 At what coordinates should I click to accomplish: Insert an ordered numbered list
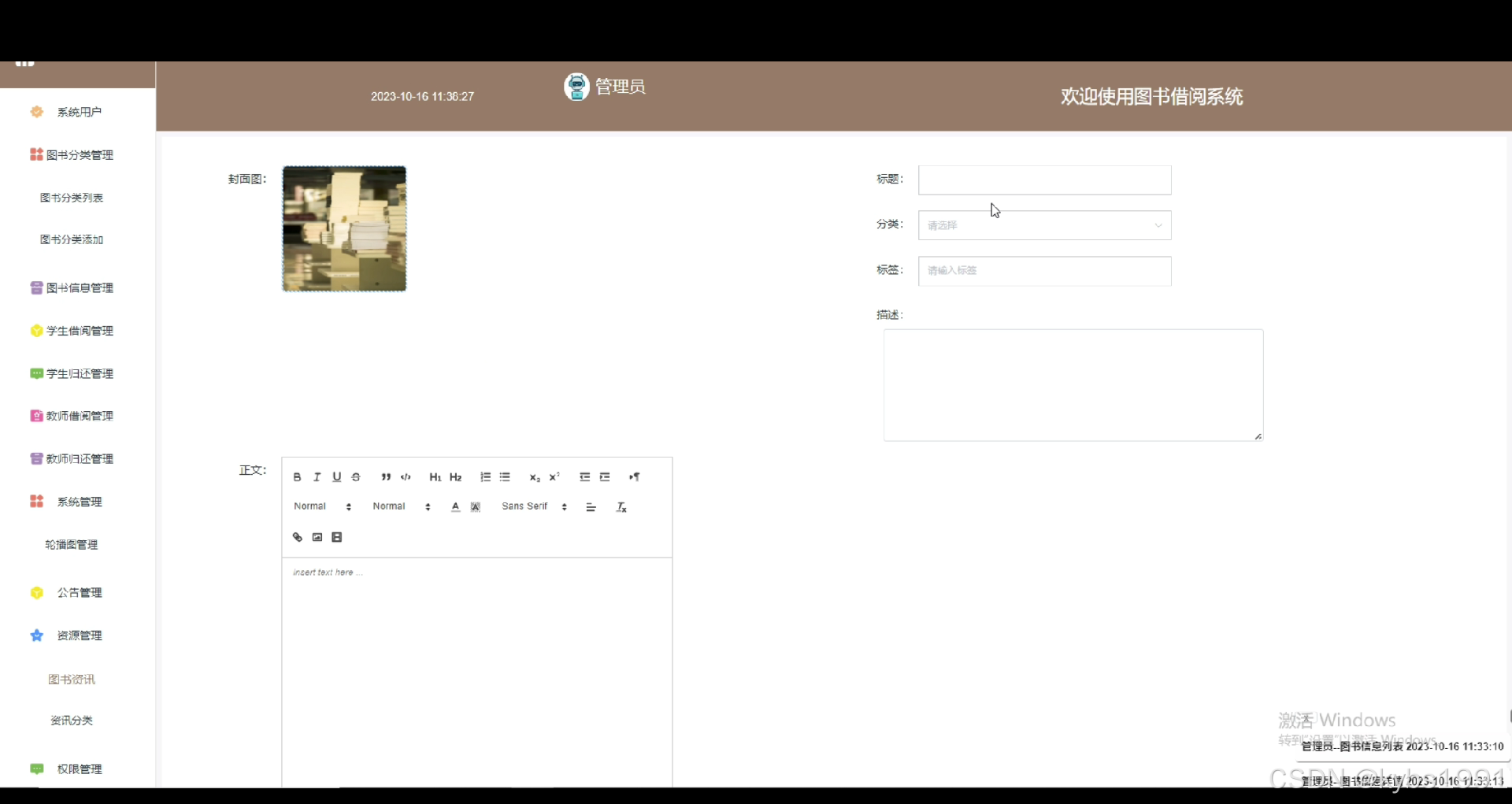485,477
